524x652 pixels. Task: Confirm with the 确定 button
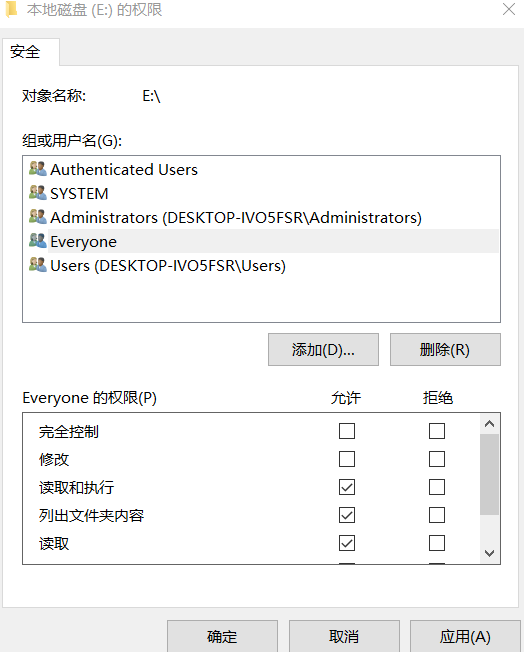[x=222, y=636]
